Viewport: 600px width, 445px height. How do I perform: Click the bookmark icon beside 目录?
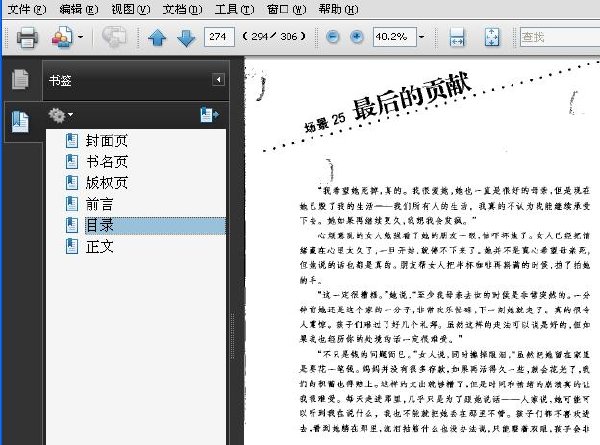pyautogui.click(x=72, y=225)
